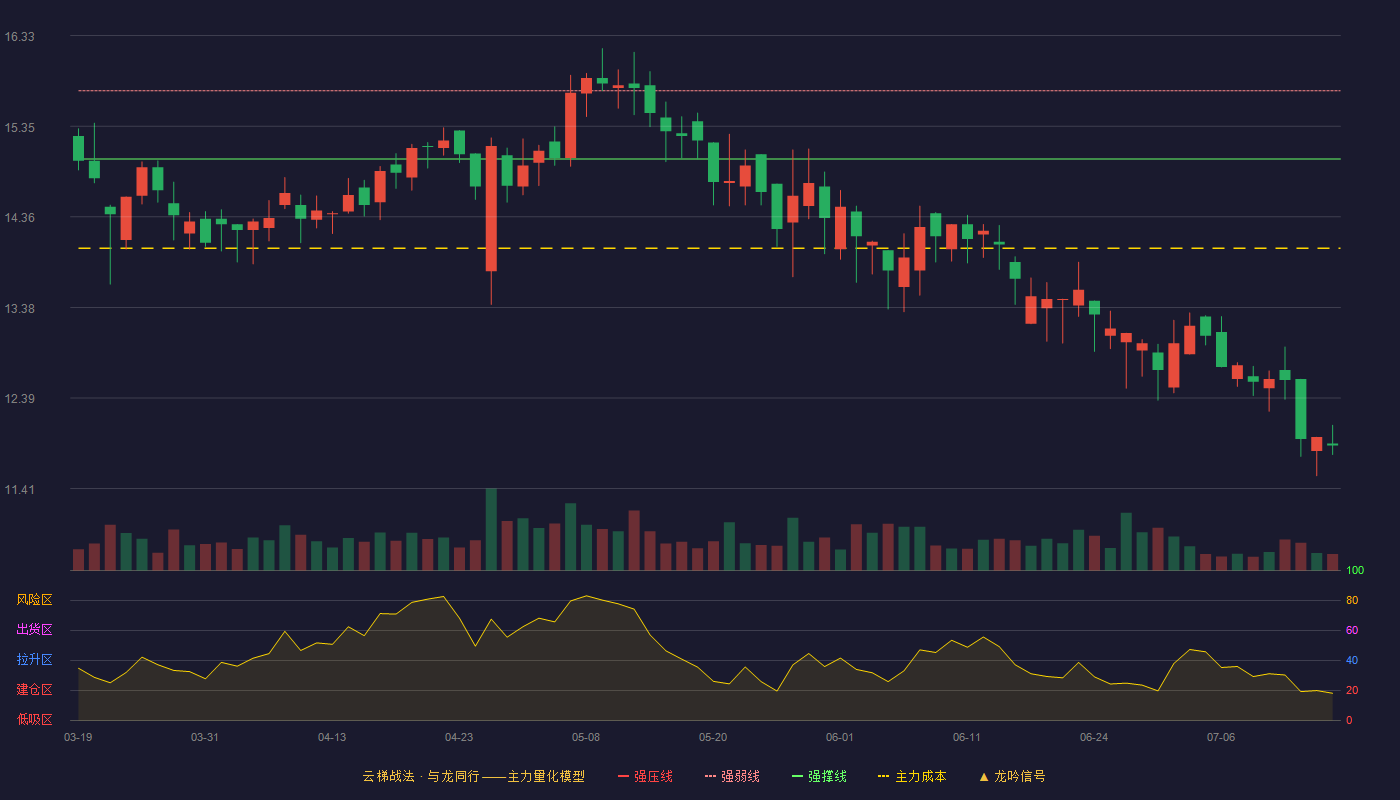Select the 拉升区 zone label

tap(34, 660)
